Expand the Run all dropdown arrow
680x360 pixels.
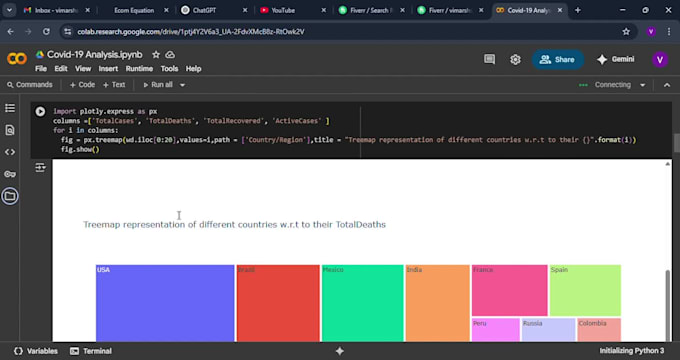(183, 85)
